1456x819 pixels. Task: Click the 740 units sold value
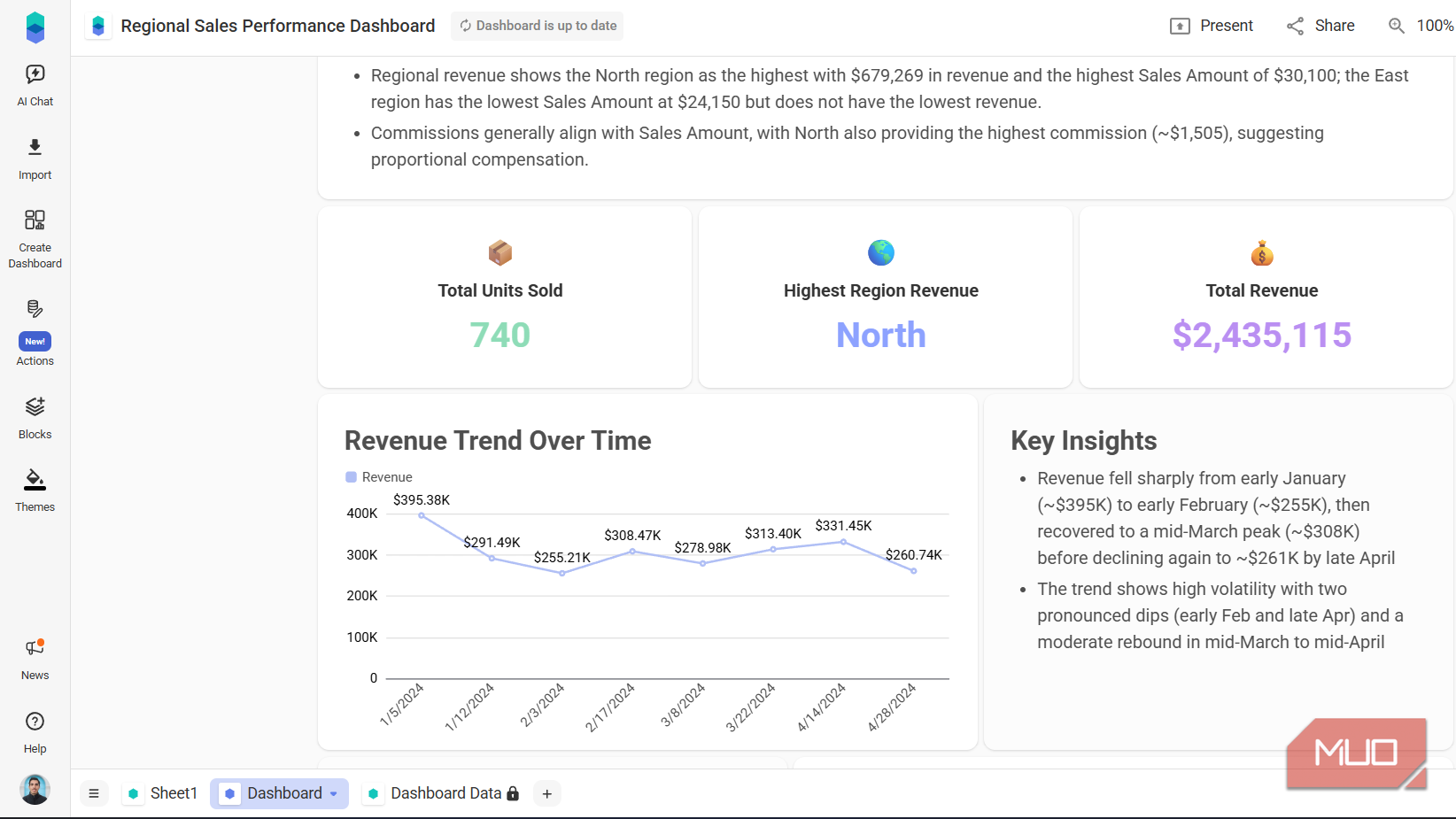point(500,335)
